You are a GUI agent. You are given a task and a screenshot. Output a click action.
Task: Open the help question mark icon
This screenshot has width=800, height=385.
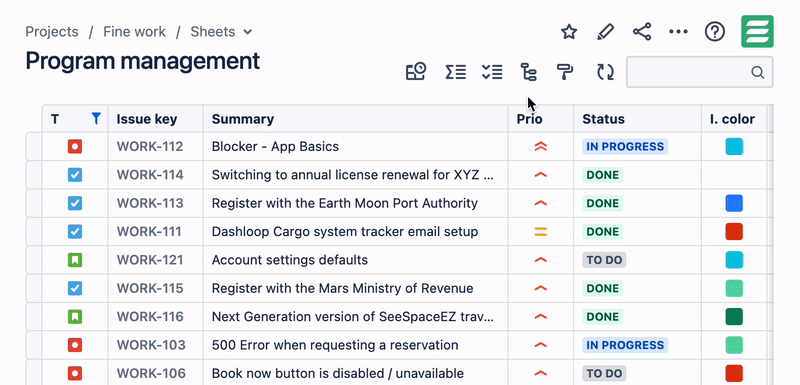pyautogui.click(x=715, y=32)
